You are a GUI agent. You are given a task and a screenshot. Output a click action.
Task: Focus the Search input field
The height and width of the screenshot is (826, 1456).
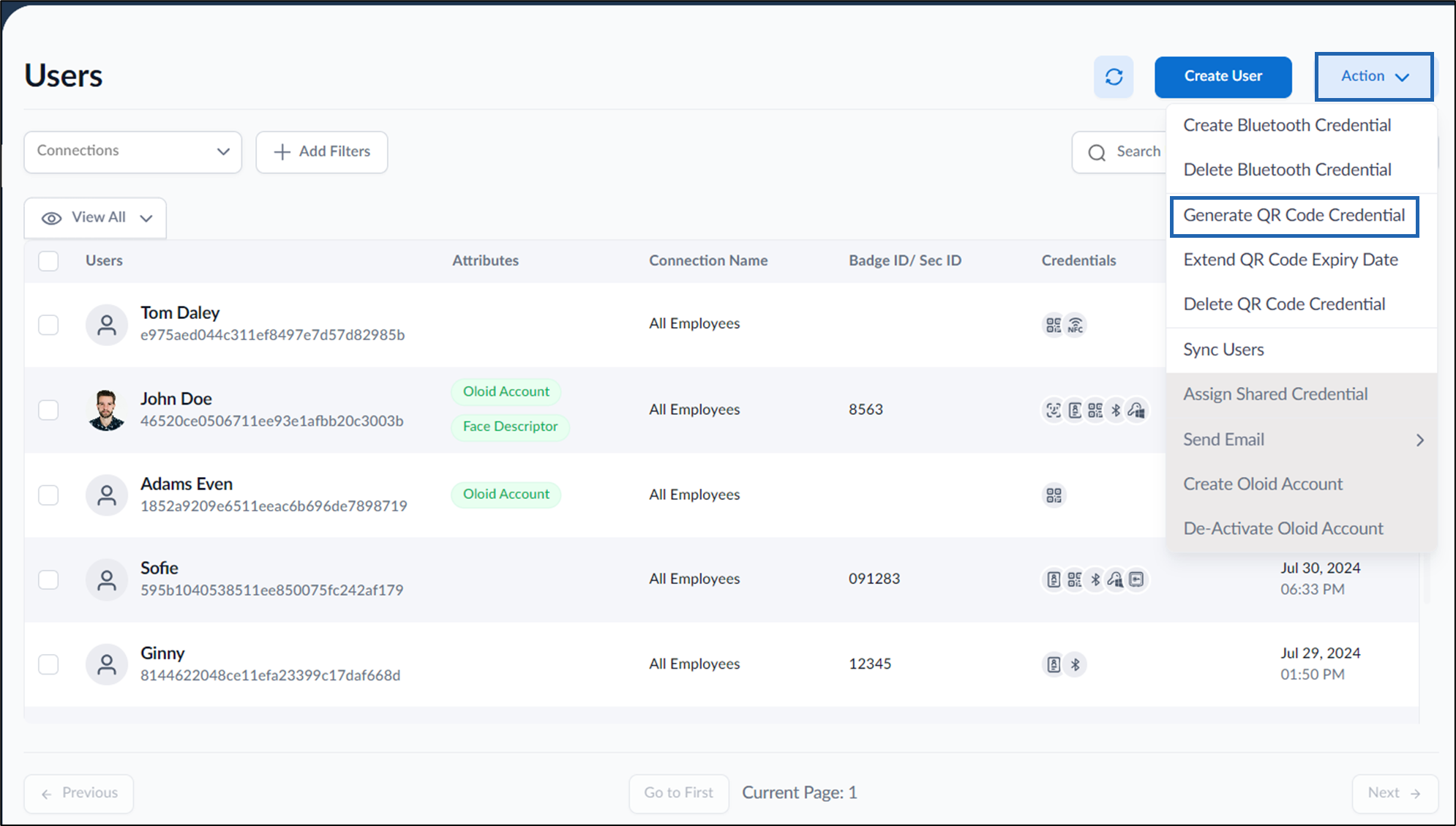(x=1119, y=152)
